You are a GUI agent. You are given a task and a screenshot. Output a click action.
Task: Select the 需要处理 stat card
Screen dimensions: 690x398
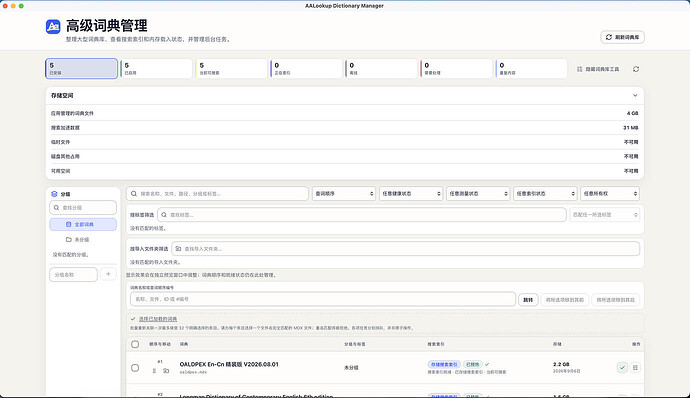coord(456,69)
